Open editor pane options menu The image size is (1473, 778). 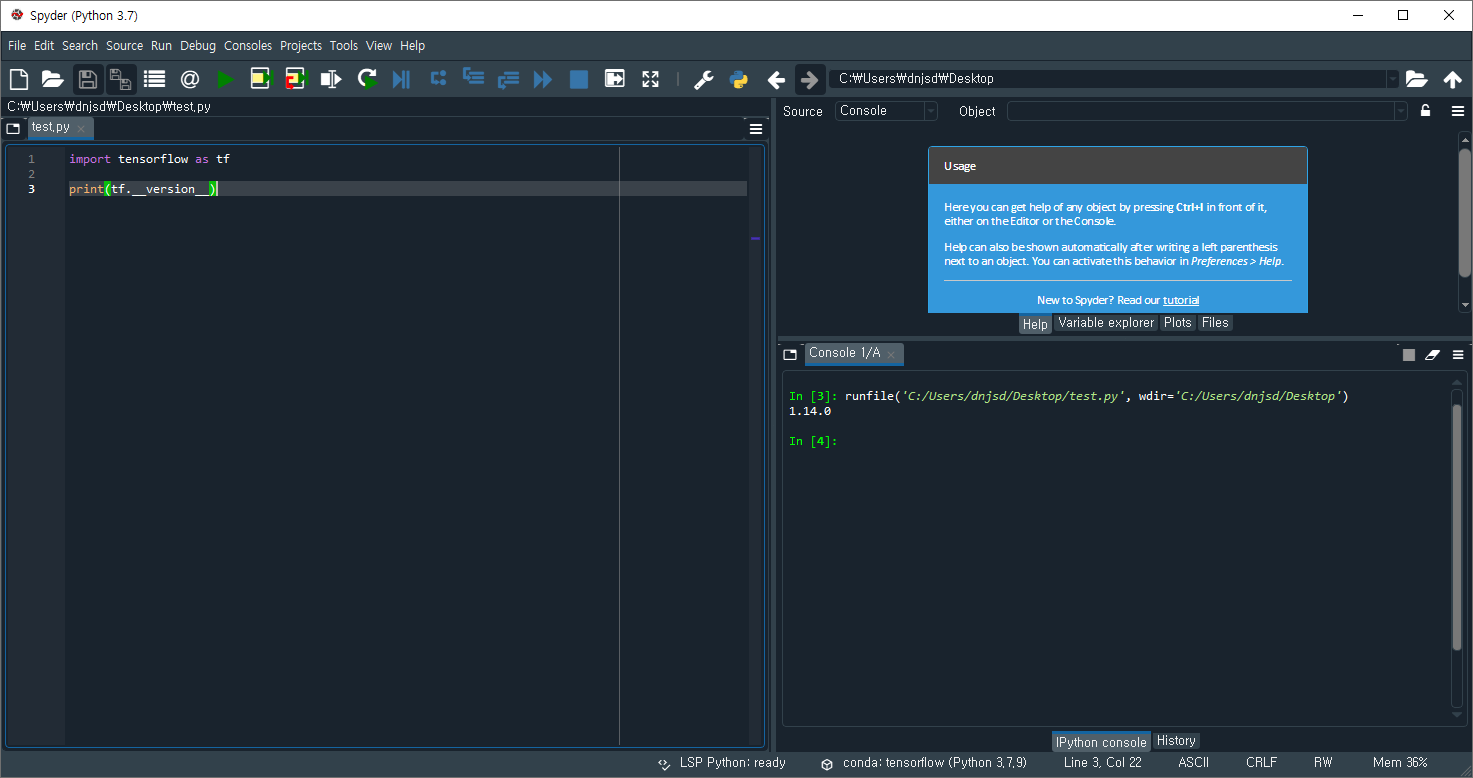click(756, 128)
